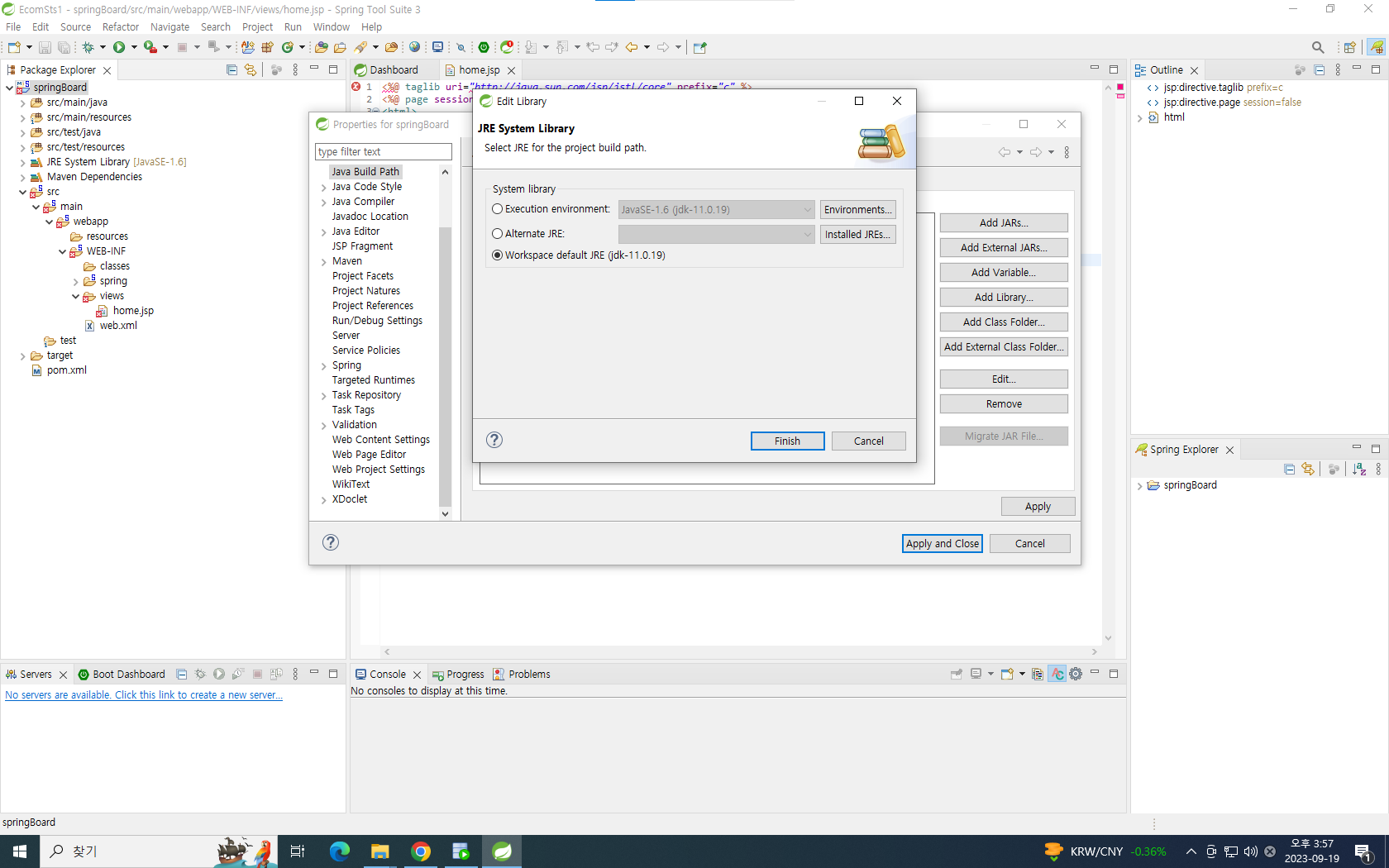Click the type filter text field
Screen dimensions: 1389x868
click(x=384, y=152)
